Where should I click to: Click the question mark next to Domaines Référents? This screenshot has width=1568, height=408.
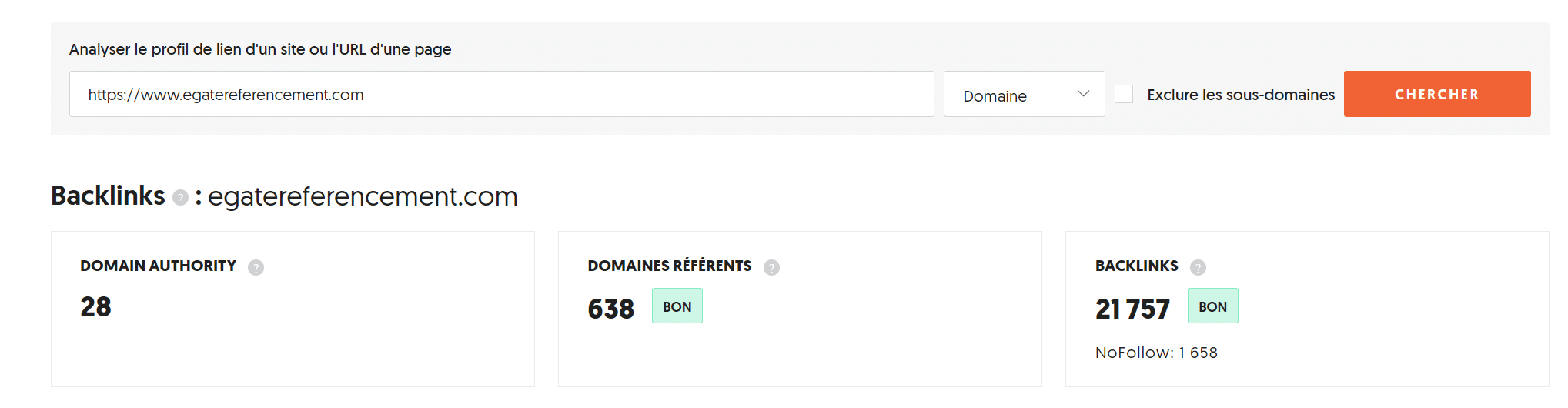771,267
